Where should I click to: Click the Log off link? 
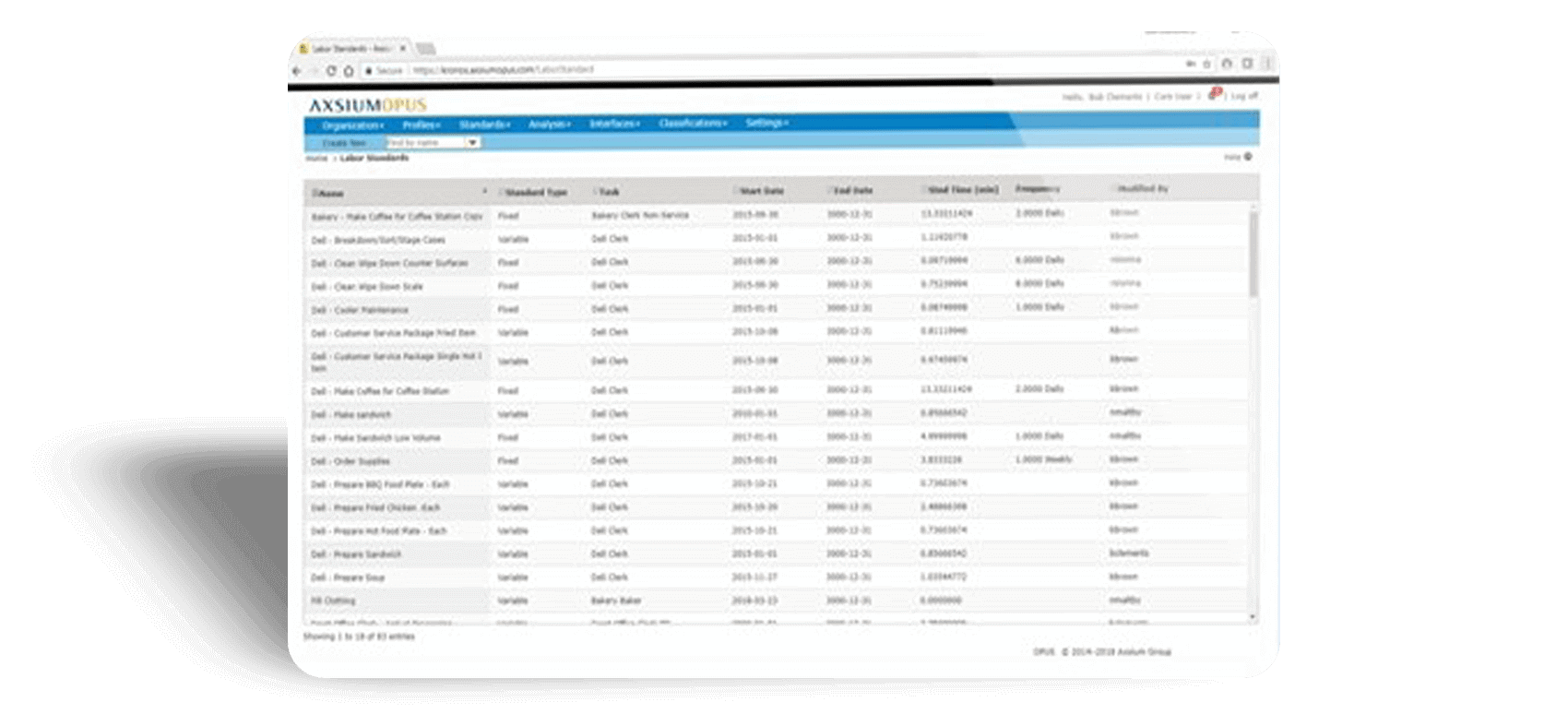click(x=1244, y=96)
